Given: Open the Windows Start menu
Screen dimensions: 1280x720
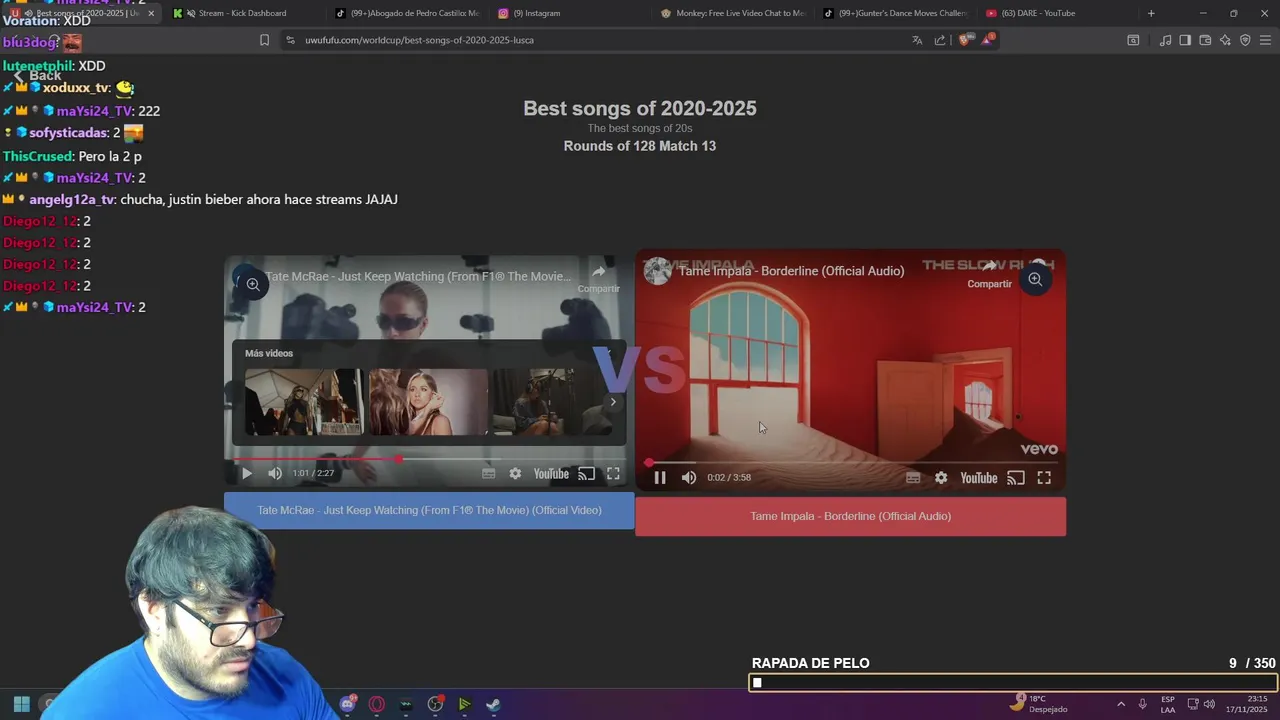Looking at the screenshot, I should click(21, 704).
